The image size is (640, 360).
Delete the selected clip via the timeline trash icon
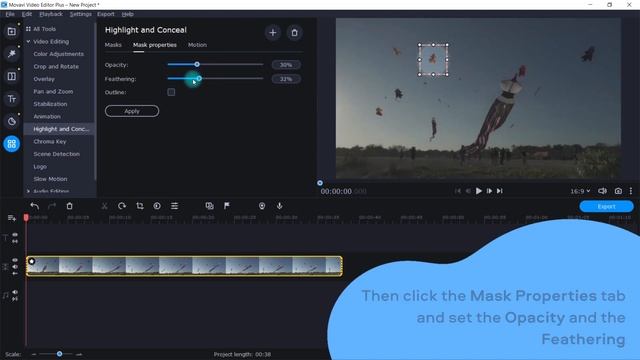pyautogui.click(x=69, y=206)
